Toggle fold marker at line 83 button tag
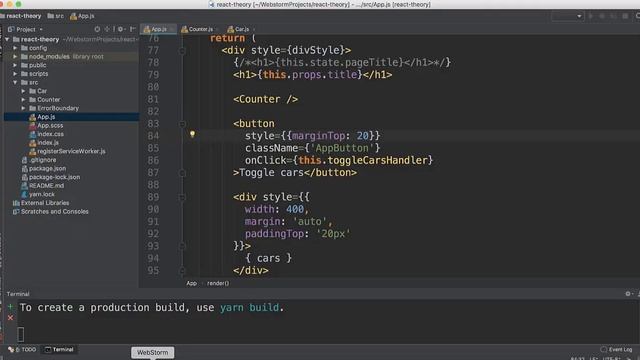Viewport: 640px width, 360px height. tap(182, 124)
